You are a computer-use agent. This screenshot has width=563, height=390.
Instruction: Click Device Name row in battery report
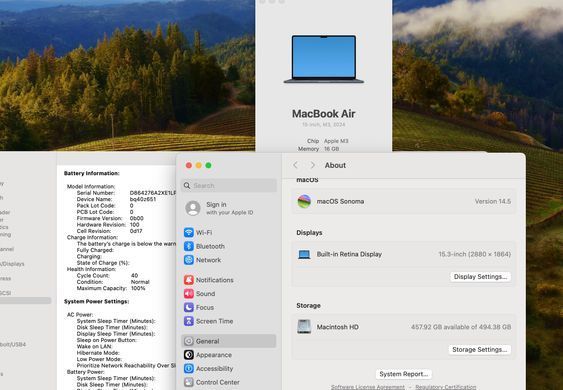pyautogui.click(x=116, y=199)
